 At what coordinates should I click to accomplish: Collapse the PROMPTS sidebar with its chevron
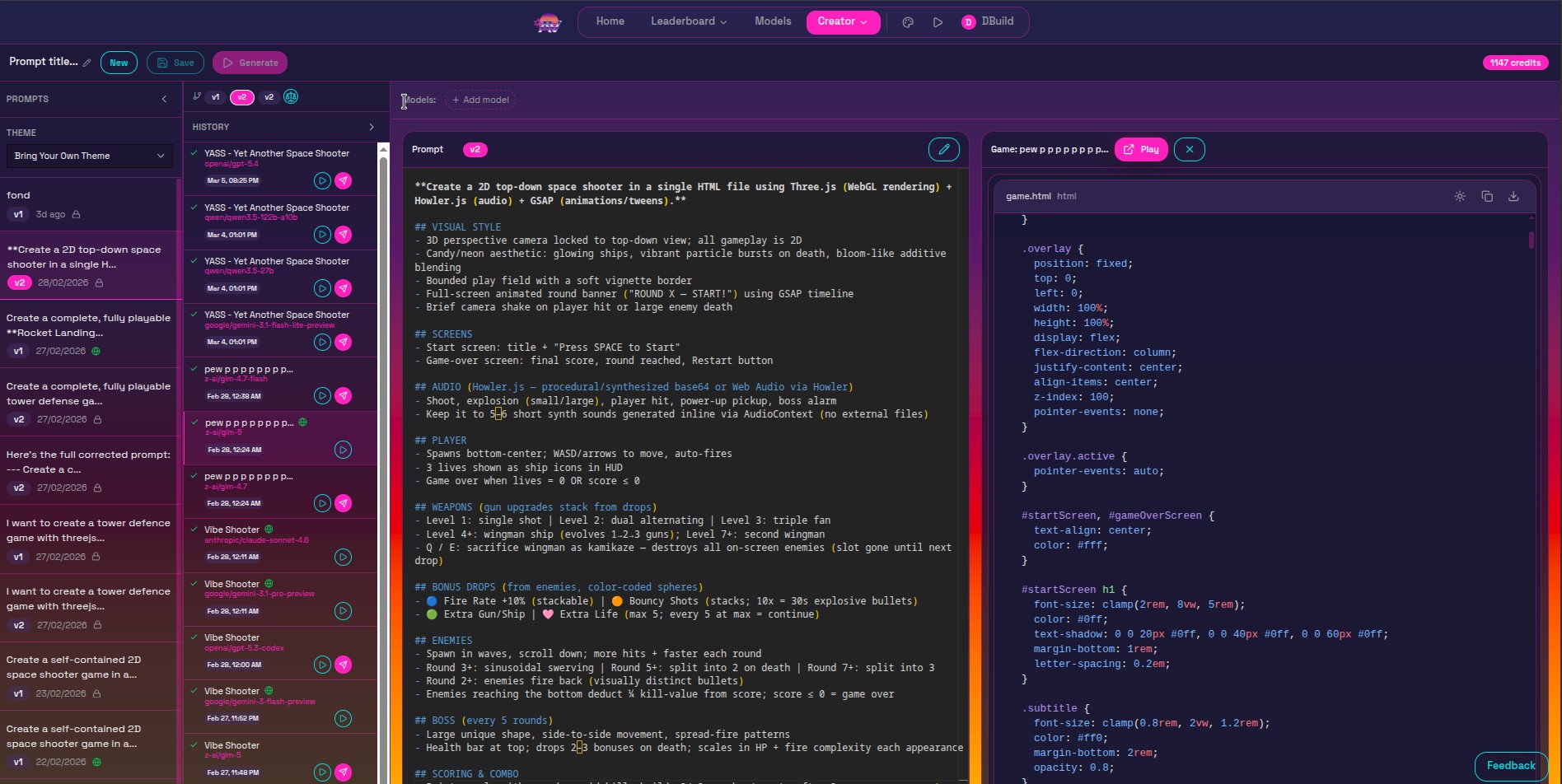pyautogui.click(x=164, y=99)
